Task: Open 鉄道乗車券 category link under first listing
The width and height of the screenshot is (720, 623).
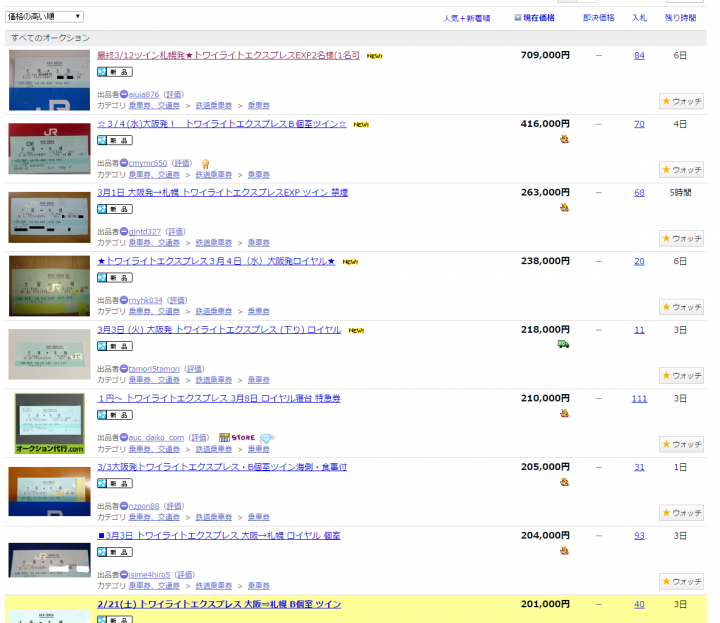Action: (214, 106)
